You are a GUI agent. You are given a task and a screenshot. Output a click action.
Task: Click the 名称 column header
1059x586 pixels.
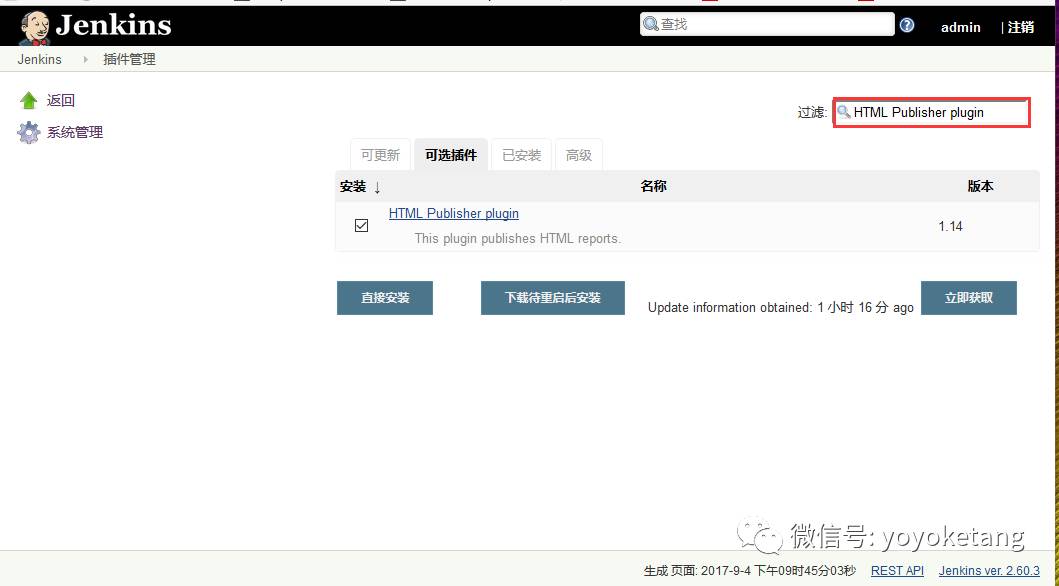(653, 186)
